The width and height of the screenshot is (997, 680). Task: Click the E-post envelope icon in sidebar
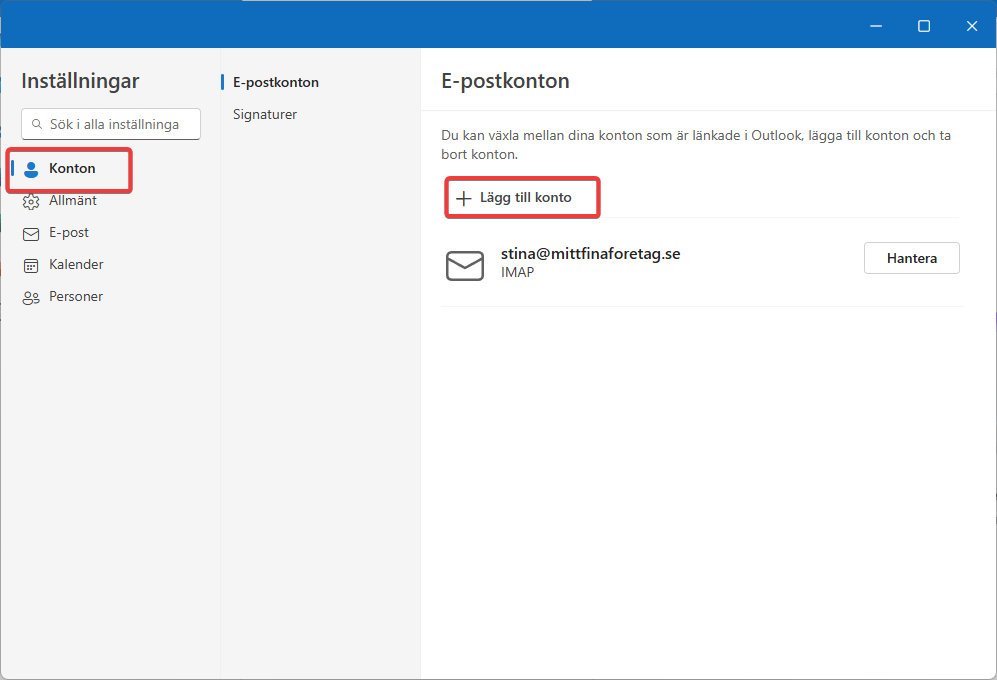coord(31,234)
